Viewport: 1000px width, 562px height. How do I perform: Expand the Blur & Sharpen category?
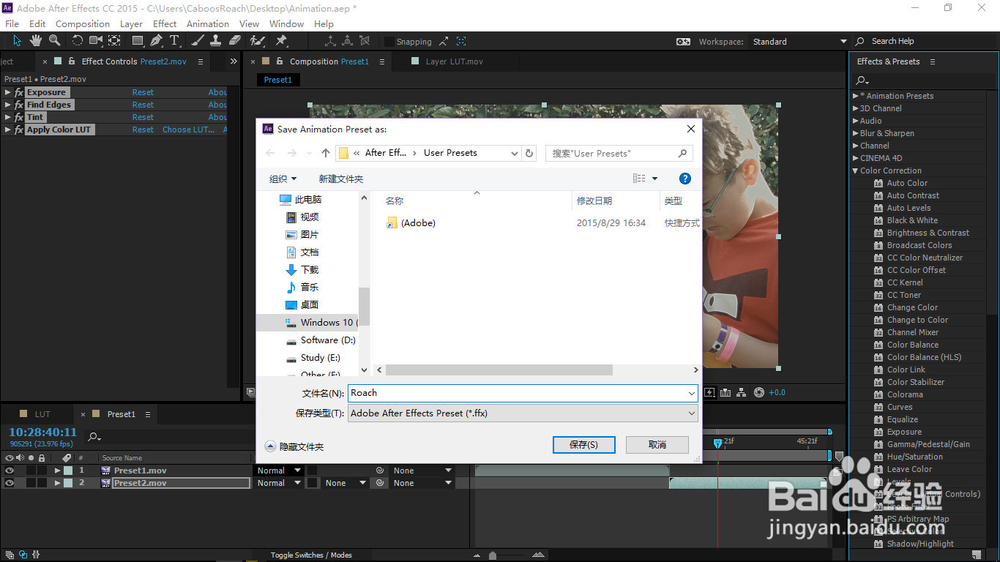coord(855,133)
